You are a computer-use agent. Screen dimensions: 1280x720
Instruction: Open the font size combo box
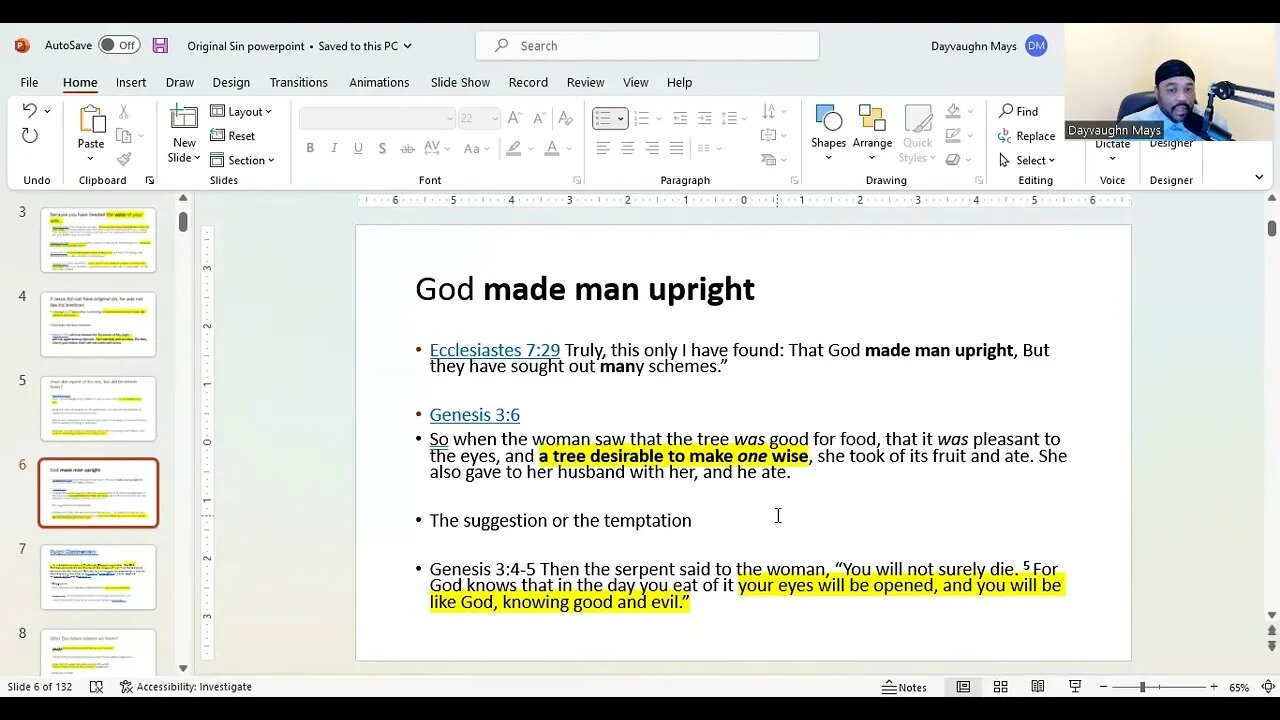tap(479, 118)
